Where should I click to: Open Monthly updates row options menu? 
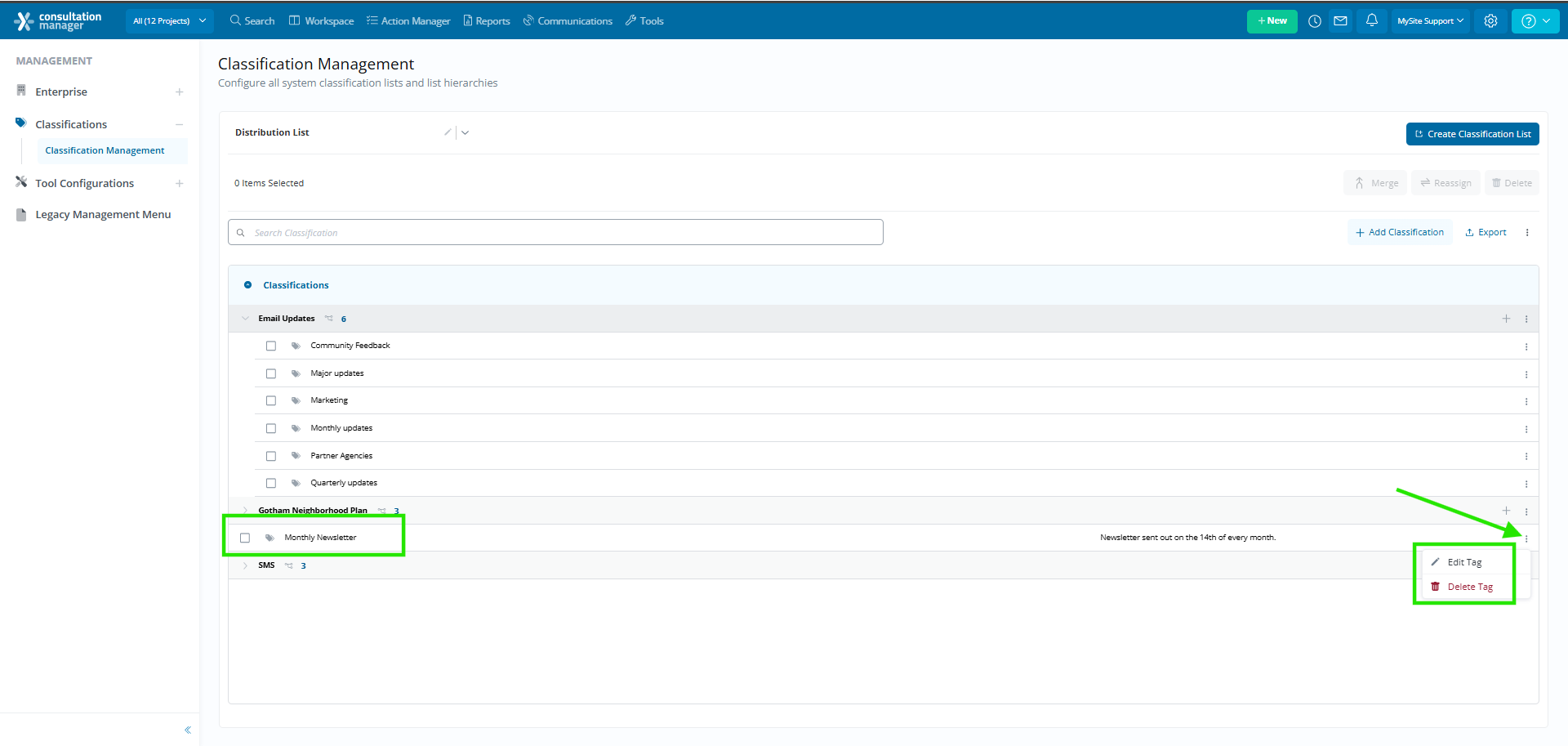(x=1526, y=430)
